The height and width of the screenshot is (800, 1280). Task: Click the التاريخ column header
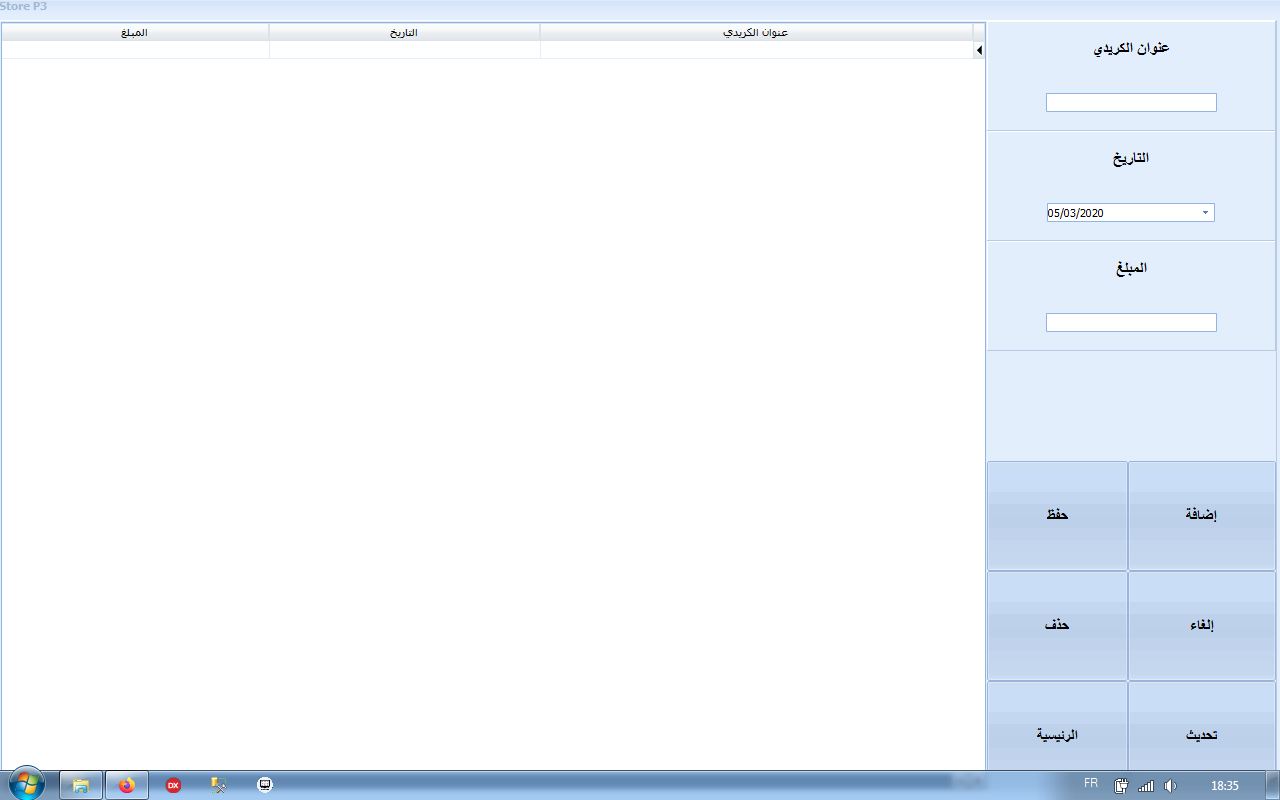pos(404,32)
